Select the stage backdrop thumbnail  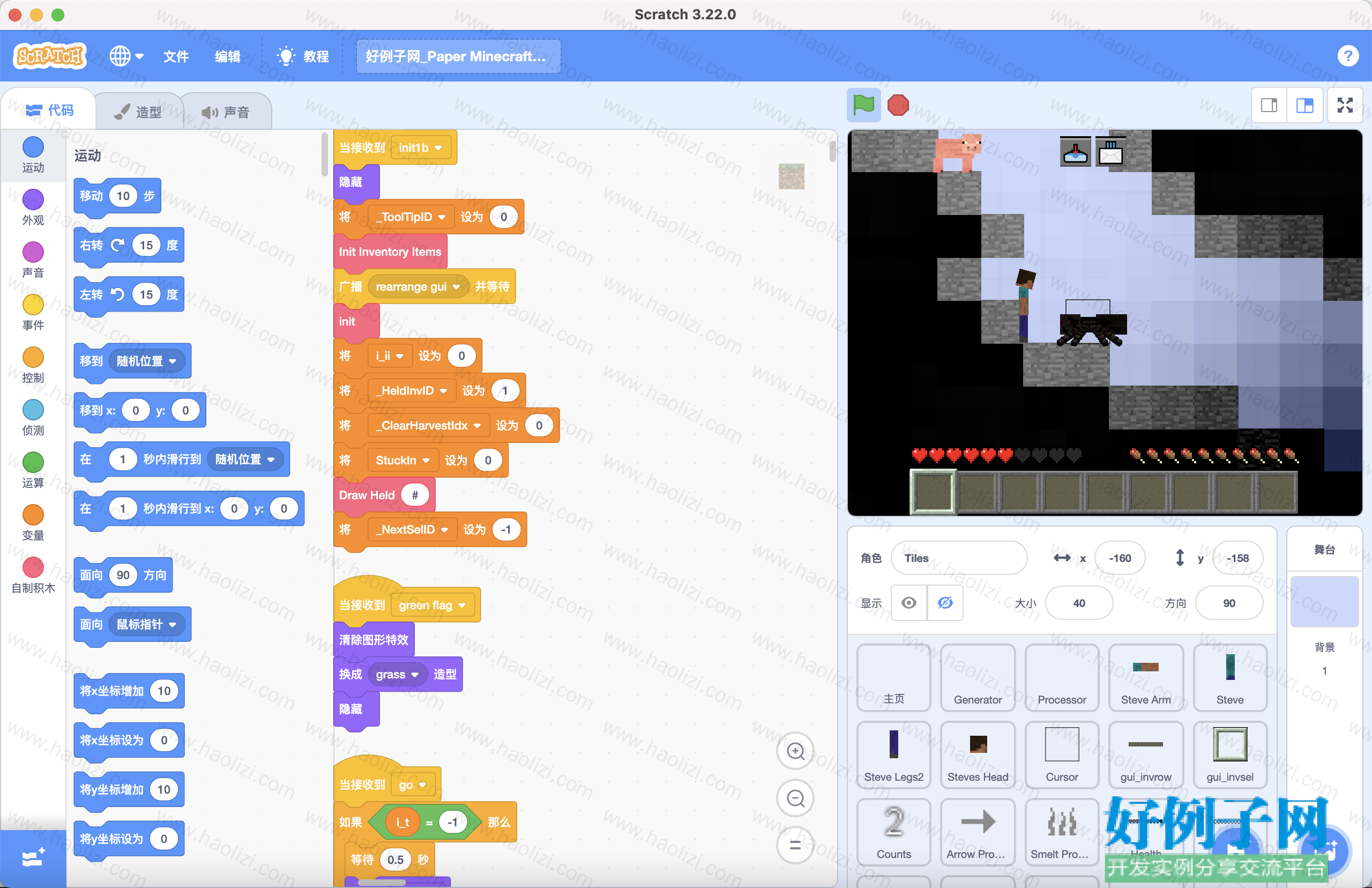1324,601
